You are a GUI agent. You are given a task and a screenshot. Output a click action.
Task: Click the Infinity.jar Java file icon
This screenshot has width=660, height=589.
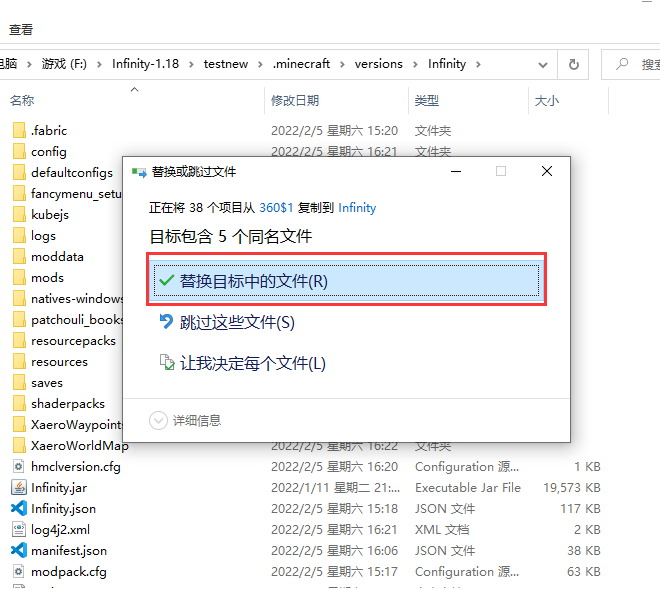point(19,488)
